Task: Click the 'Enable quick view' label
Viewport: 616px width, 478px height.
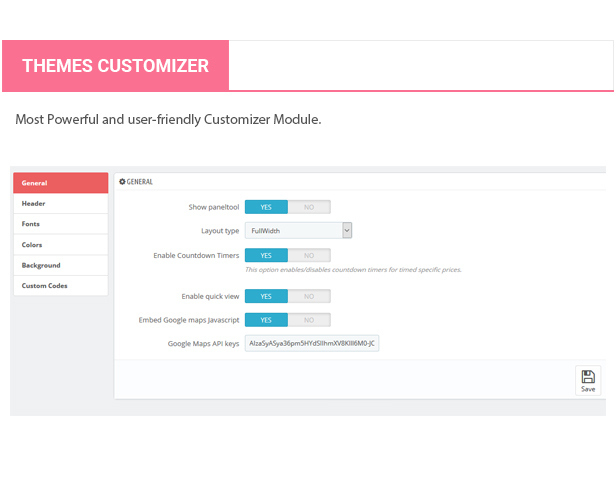Action: (x=210, y=296)
